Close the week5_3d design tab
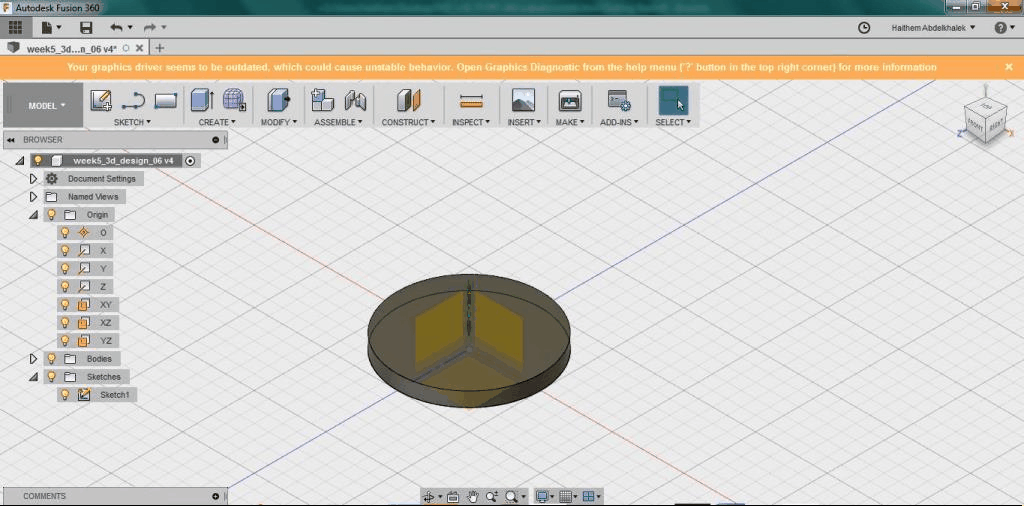1024x506 pixels. (140, 48)
